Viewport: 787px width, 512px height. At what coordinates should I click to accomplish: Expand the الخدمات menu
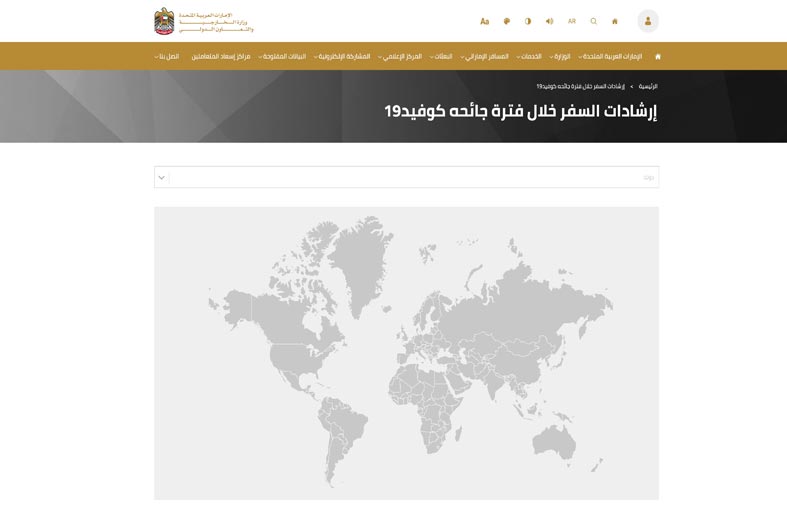point(529,57)
